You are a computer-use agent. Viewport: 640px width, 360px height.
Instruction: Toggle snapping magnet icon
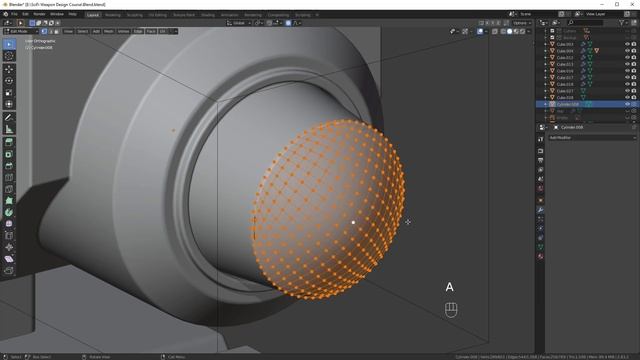point(269,23)
